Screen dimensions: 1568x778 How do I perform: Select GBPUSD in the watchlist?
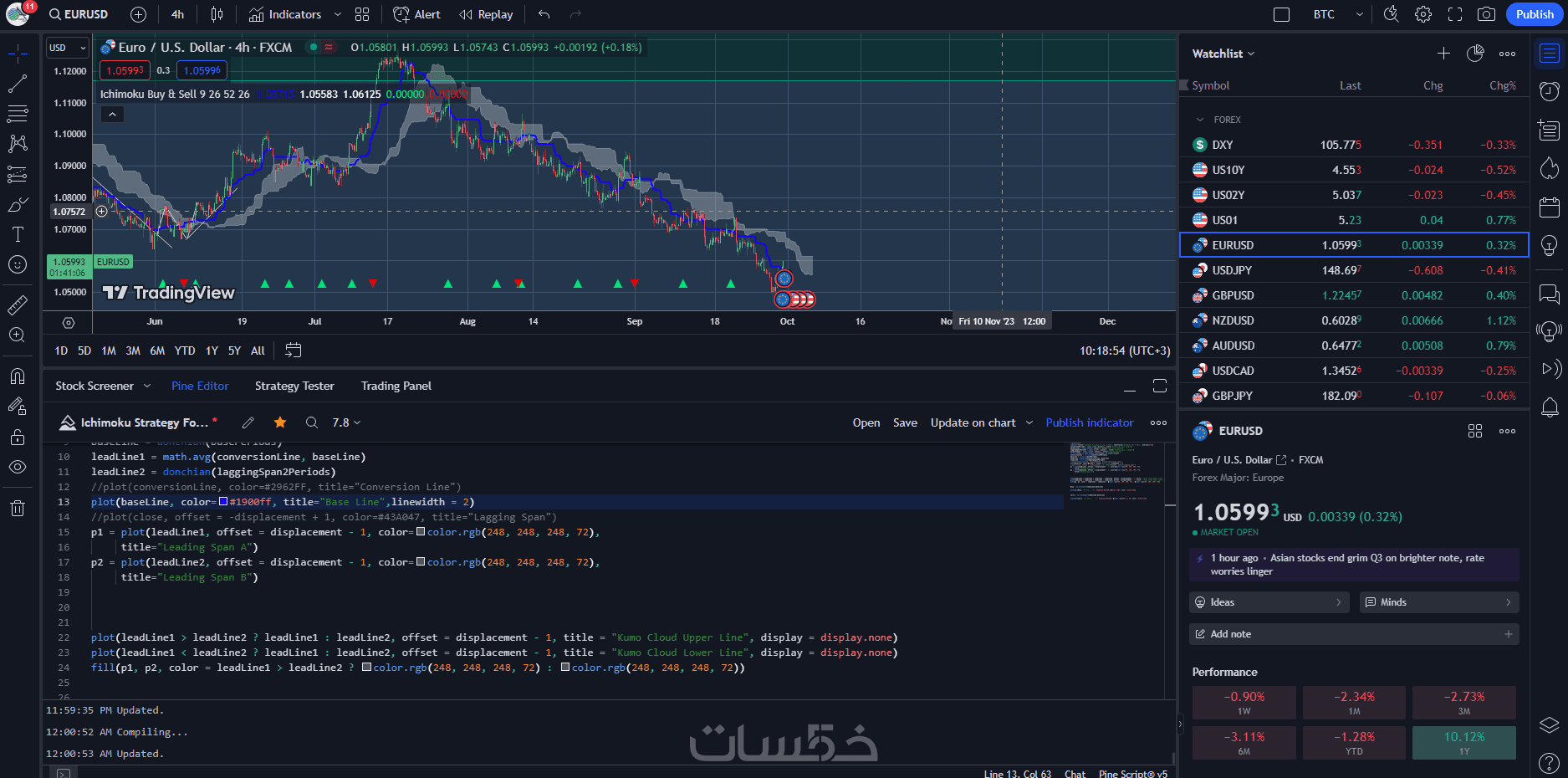point(1354,295)
